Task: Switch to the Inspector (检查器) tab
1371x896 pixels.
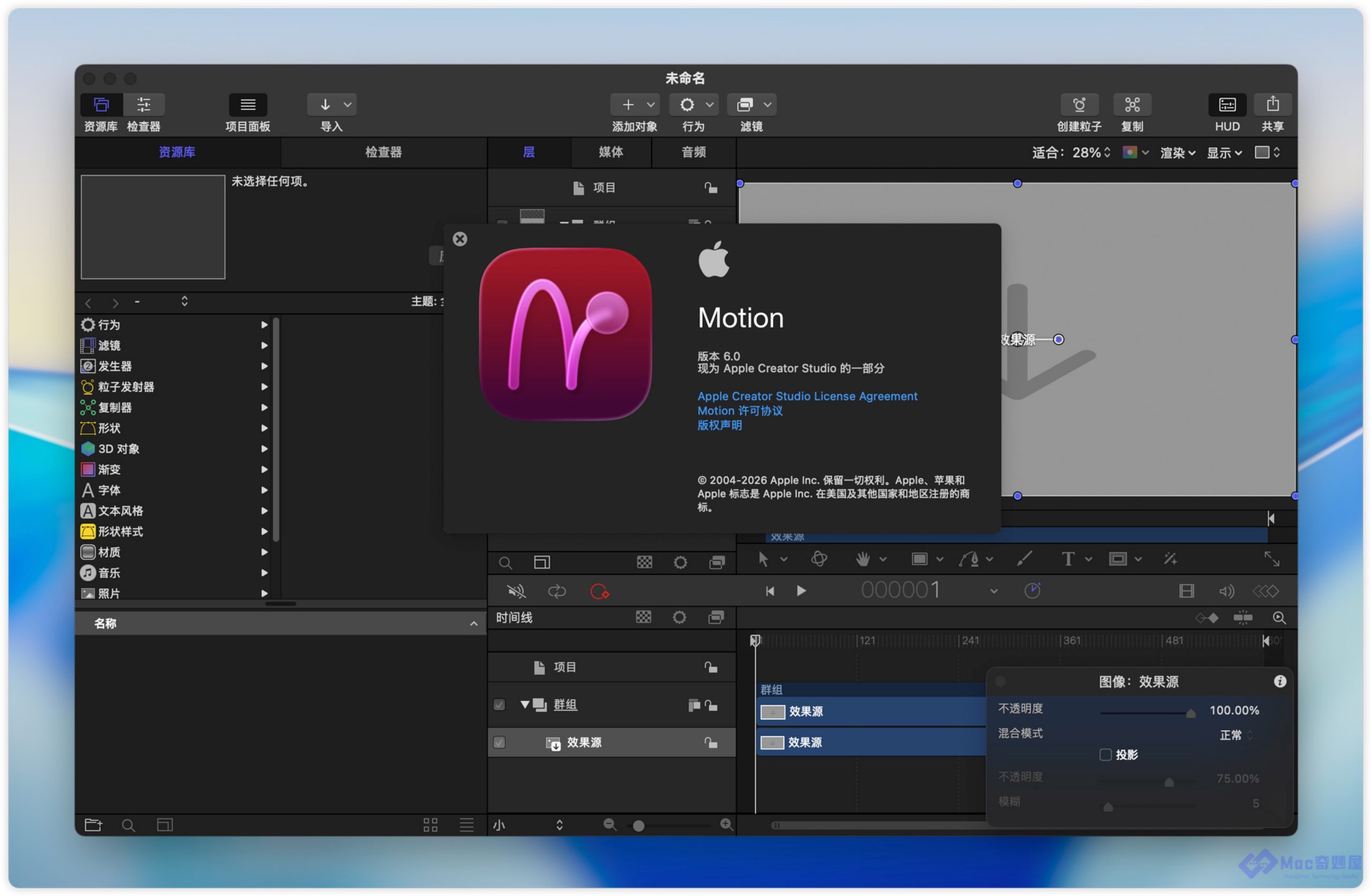Action: (383, 152)
